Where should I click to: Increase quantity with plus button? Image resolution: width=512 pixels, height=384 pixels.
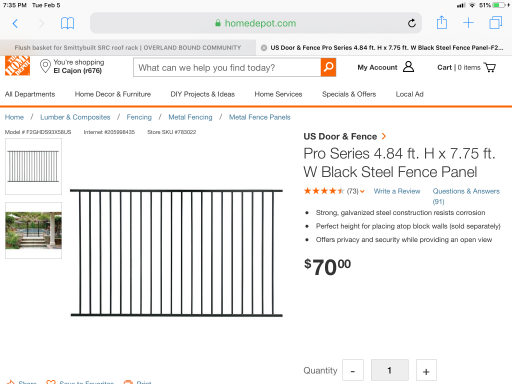[426, 370]
